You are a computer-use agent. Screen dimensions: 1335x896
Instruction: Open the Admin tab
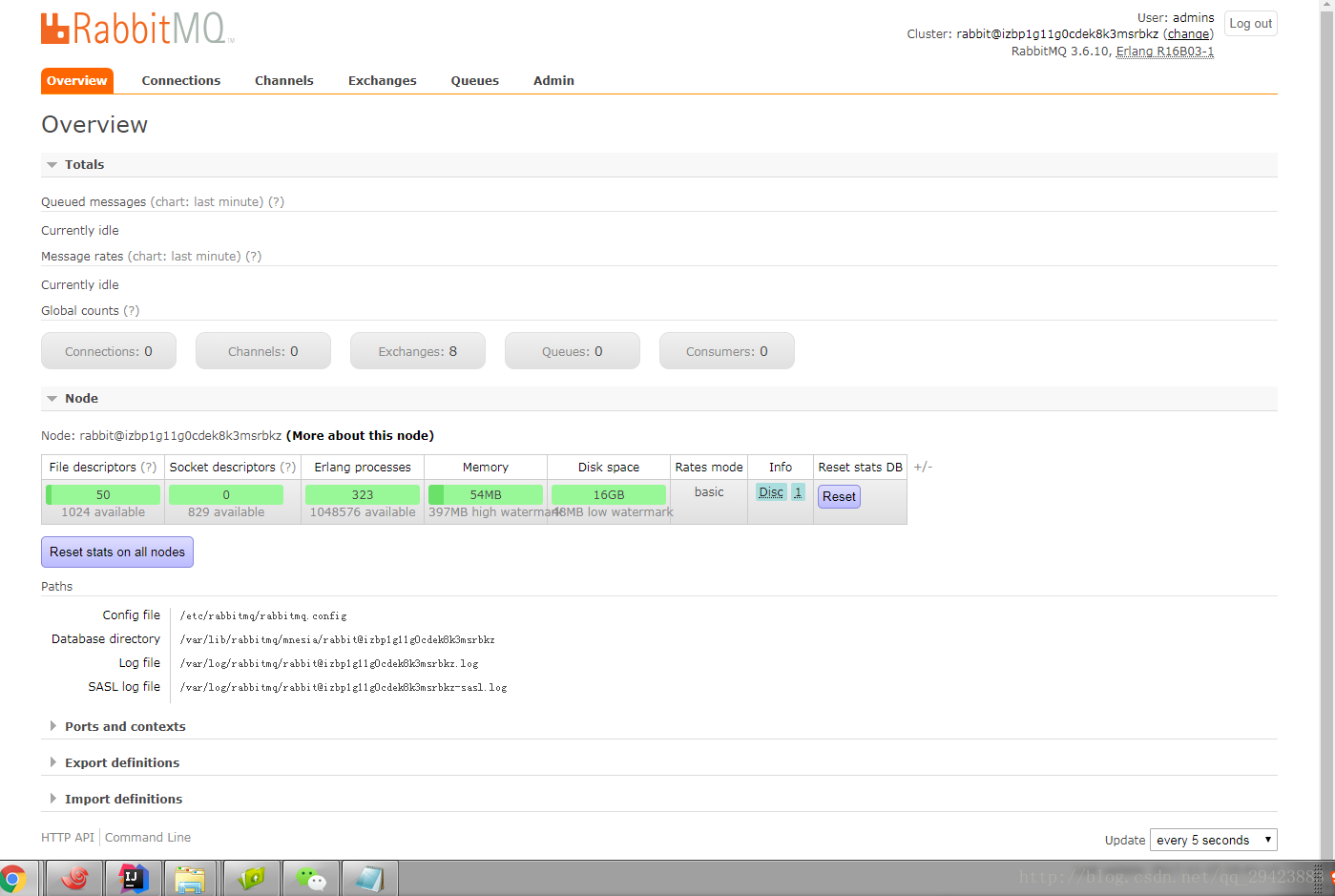point(553,81)
